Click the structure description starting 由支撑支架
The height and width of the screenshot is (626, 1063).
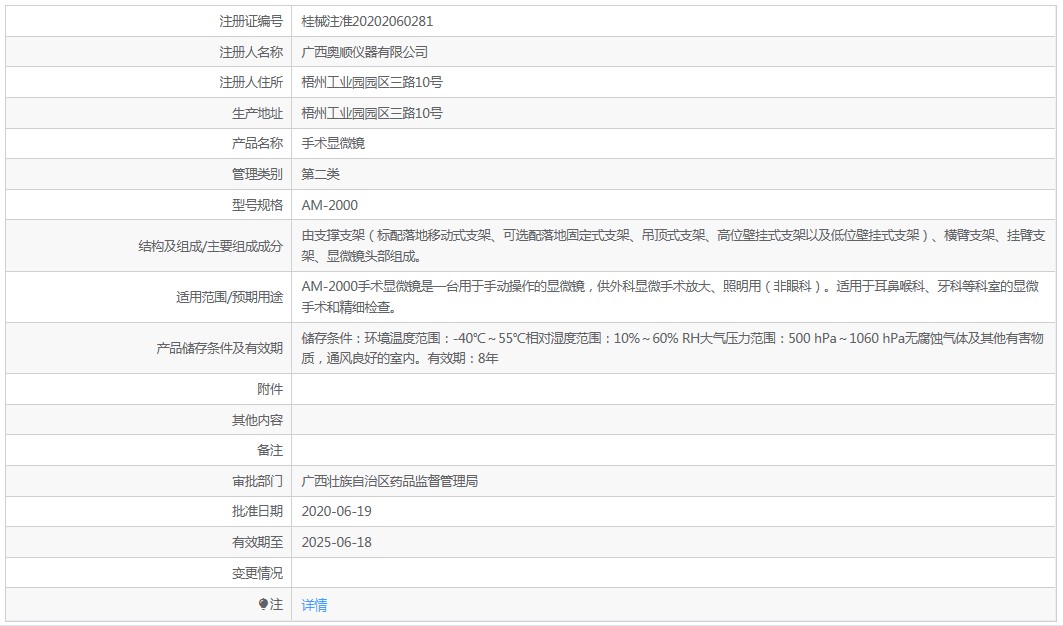pos(673,246)
